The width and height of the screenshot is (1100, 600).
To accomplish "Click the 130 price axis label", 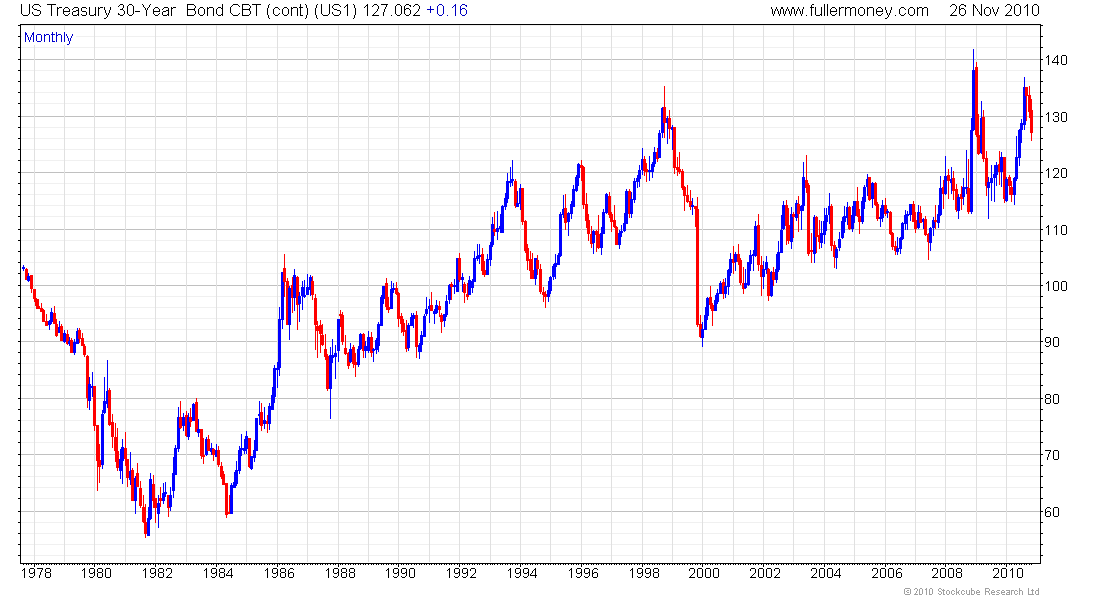I will point(1056,117).
